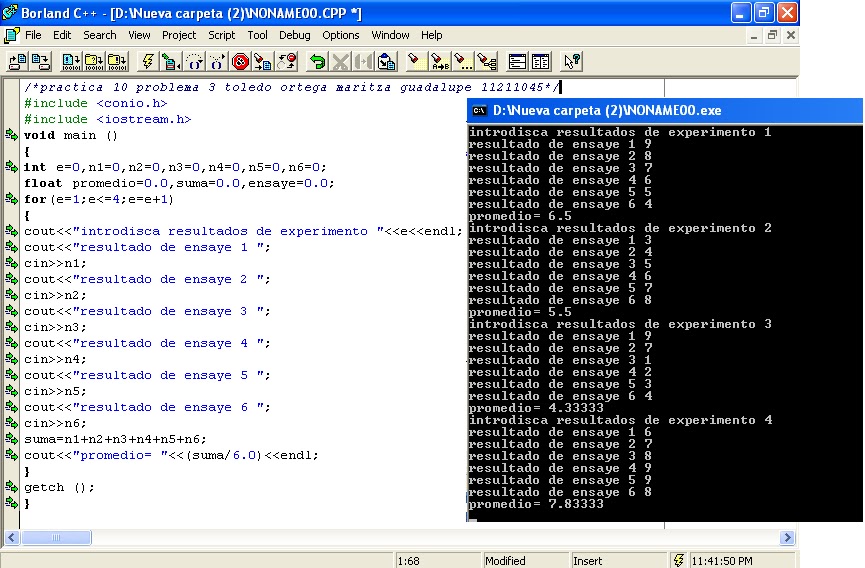Click the gutter marker beside the 'for(e=1' line
The width and height of the screenshot is (865, 568).
point(11,199)
